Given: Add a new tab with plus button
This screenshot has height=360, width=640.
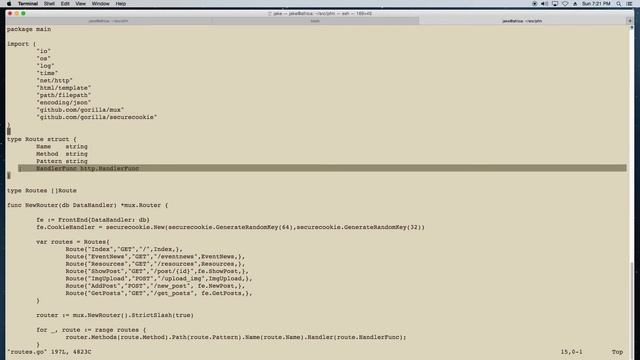Looking at the screenshot, I should click(x=630, y=21).
